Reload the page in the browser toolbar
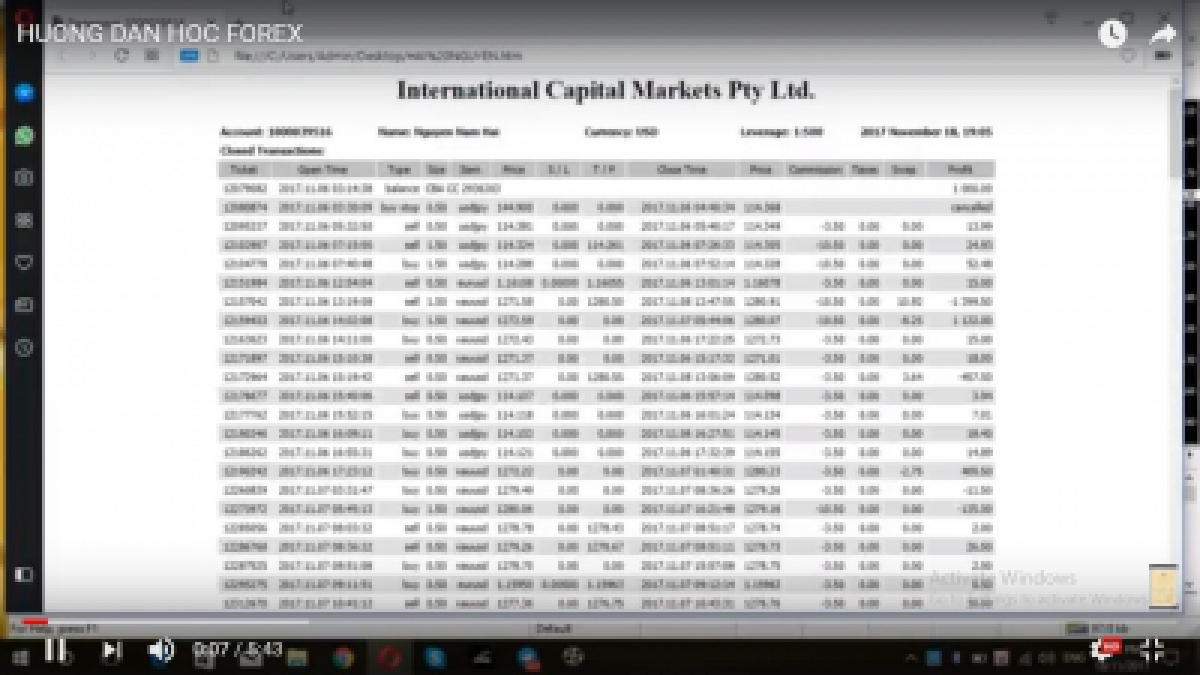Image resolution: width=1200 pixels, height=675 pixels. click(x=122, y=56)
